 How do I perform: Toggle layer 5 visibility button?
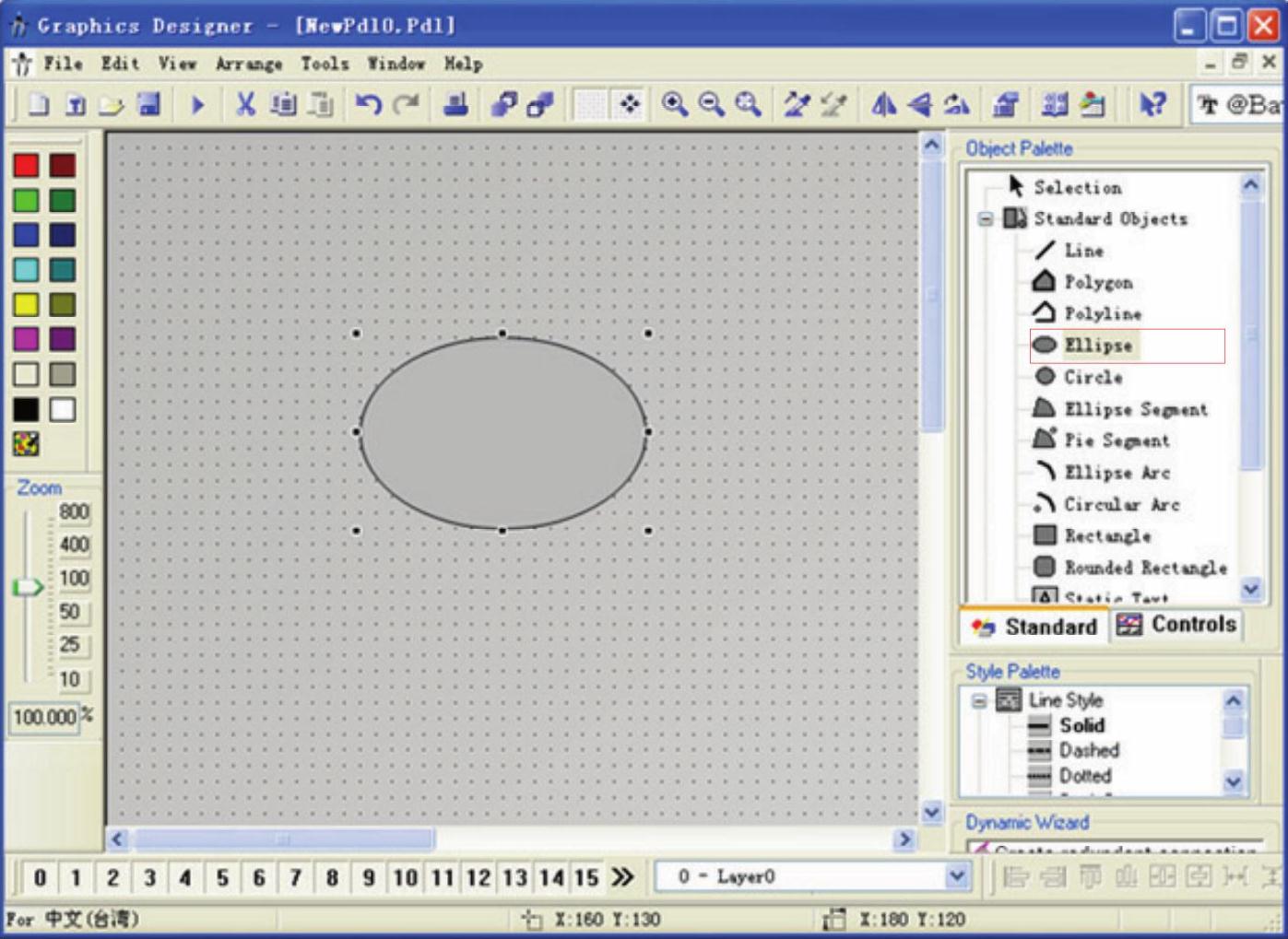click(222, 877)
